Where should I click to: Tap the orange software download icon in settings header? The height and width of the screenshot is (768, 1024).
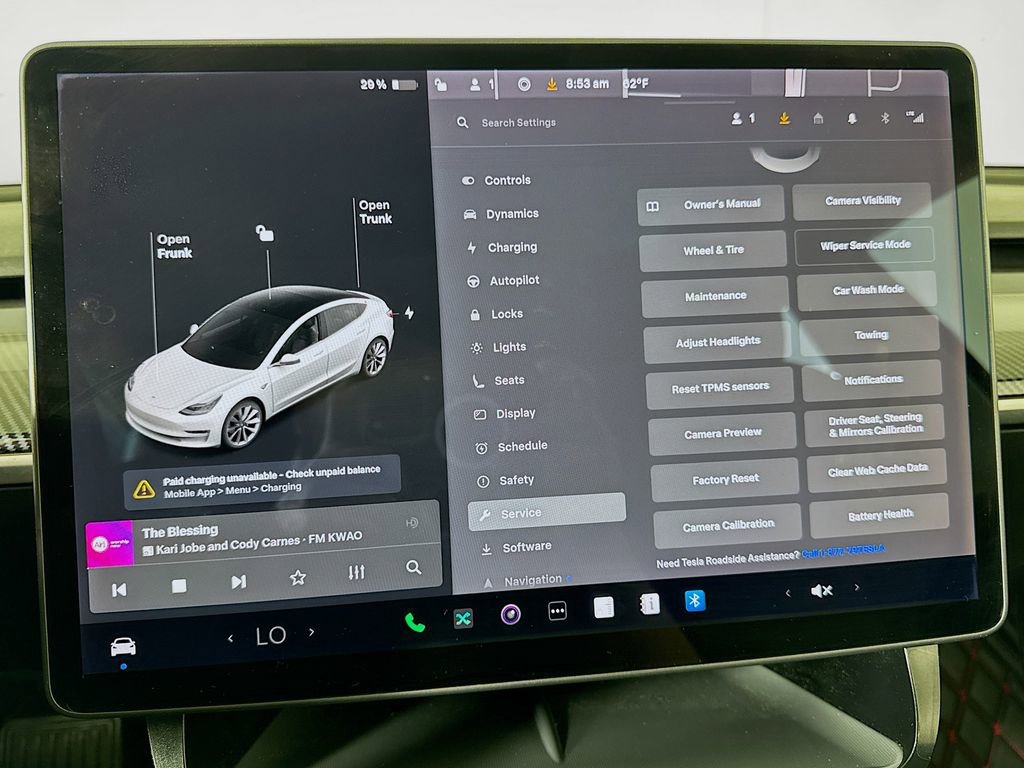pyautogui.click(x=784, y=118)
